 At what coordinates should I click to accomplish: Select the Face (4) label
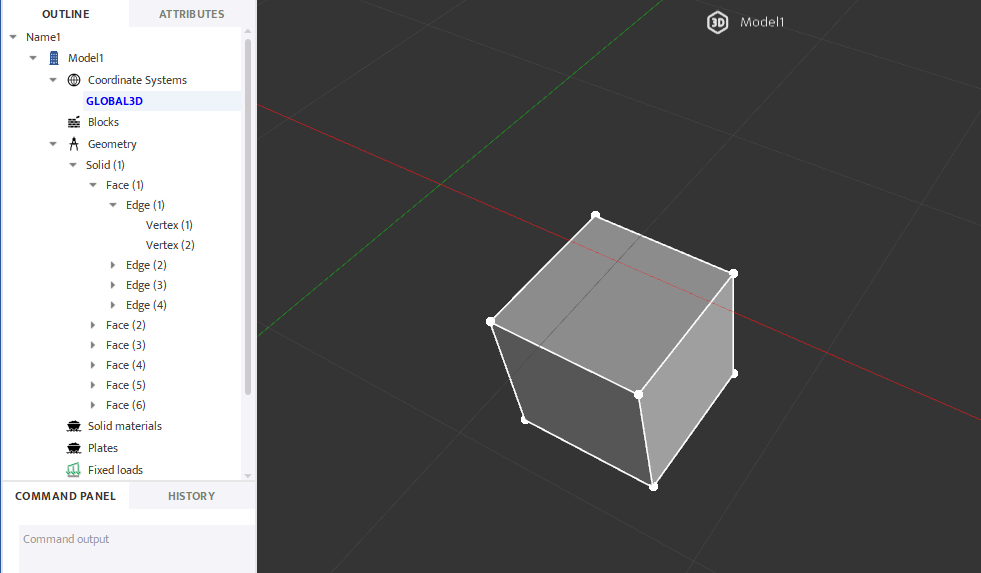(x=126, y=365)
